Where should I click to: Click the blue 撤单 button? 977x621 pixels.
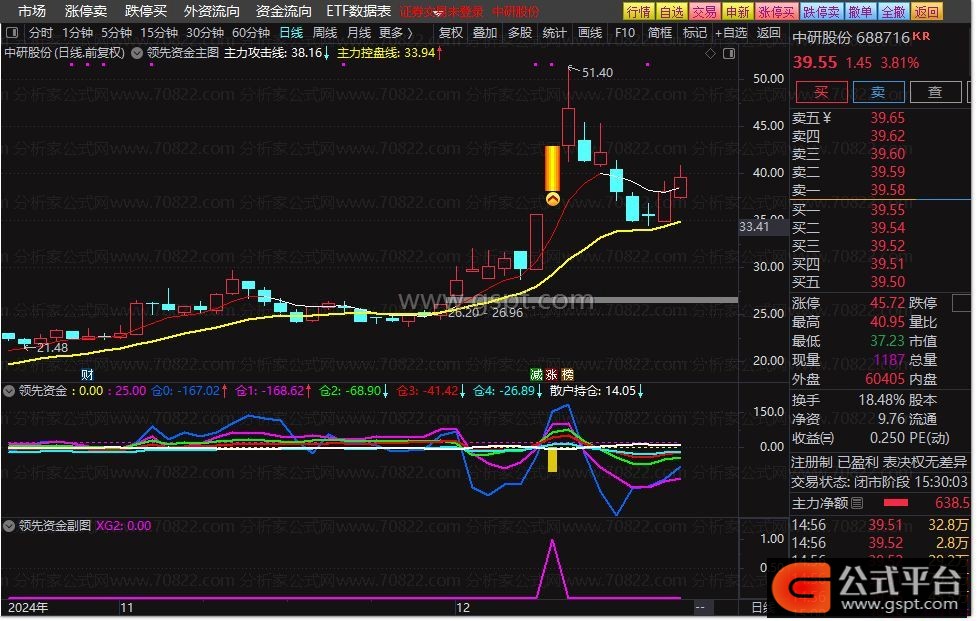860,11
